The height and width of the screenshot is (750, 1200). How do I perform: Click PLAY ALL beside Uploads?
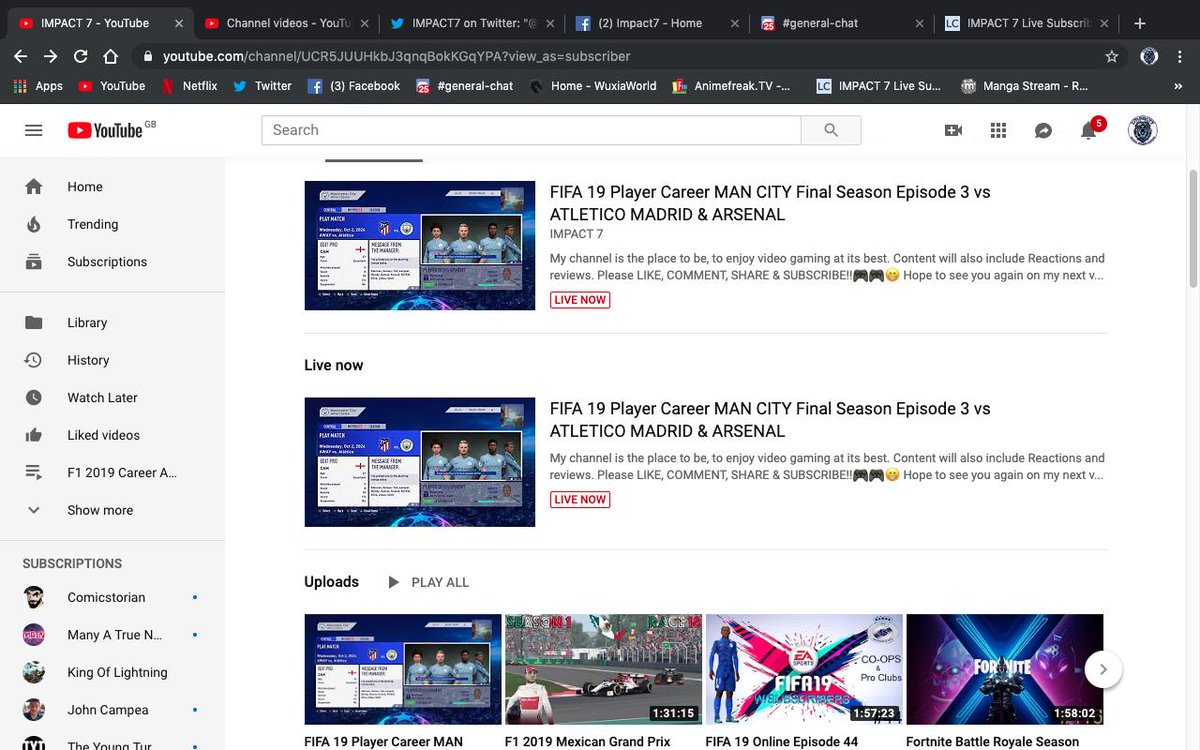428,582
